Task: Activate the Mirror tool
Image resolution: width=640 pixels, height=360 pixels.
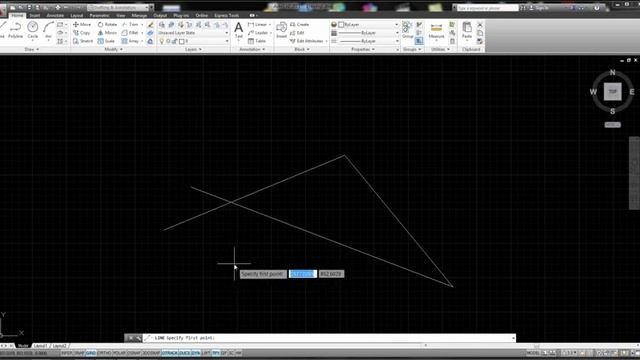Action: point(107,33)
